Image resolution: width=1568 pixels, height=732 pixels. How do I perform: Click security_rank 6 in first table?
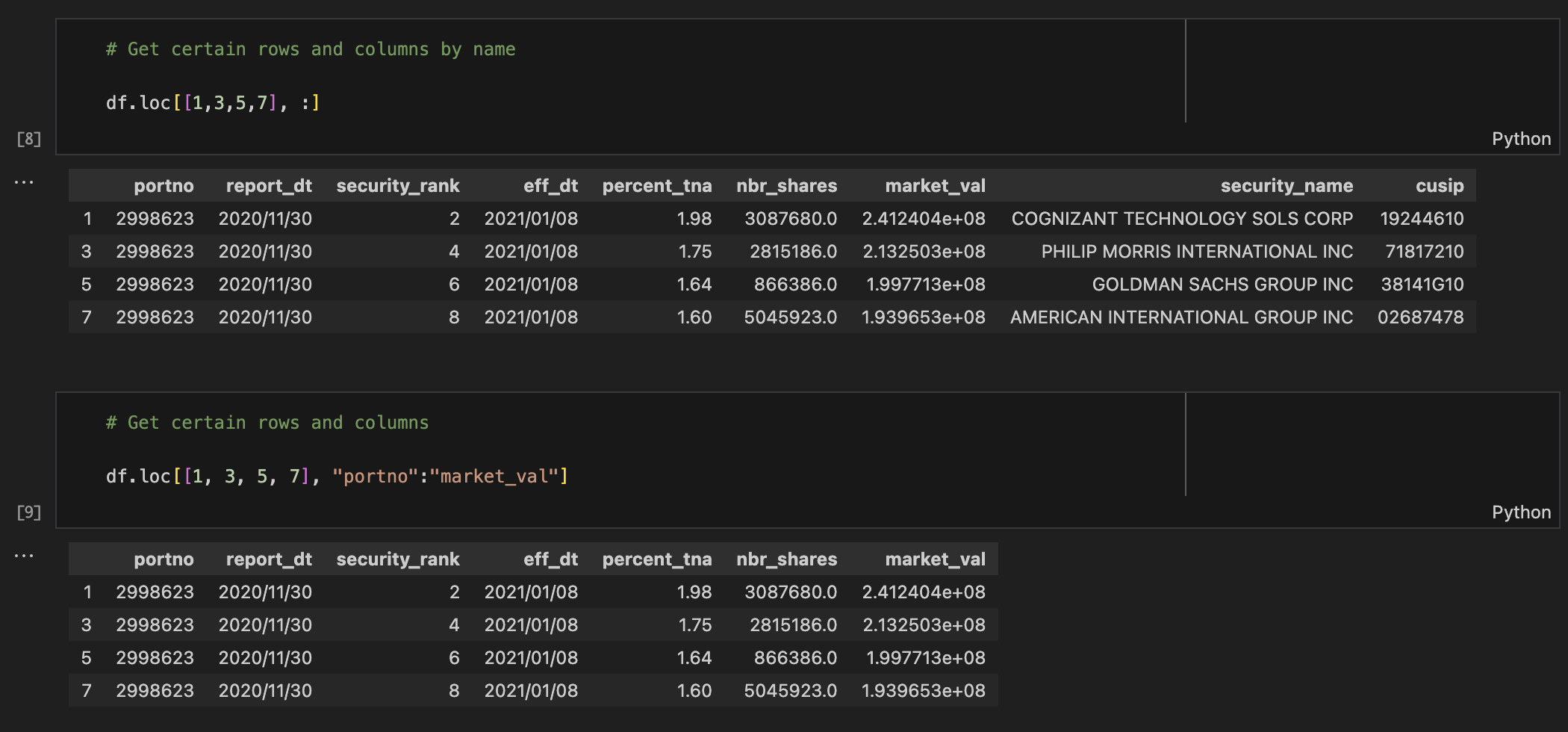click(454, 285)
